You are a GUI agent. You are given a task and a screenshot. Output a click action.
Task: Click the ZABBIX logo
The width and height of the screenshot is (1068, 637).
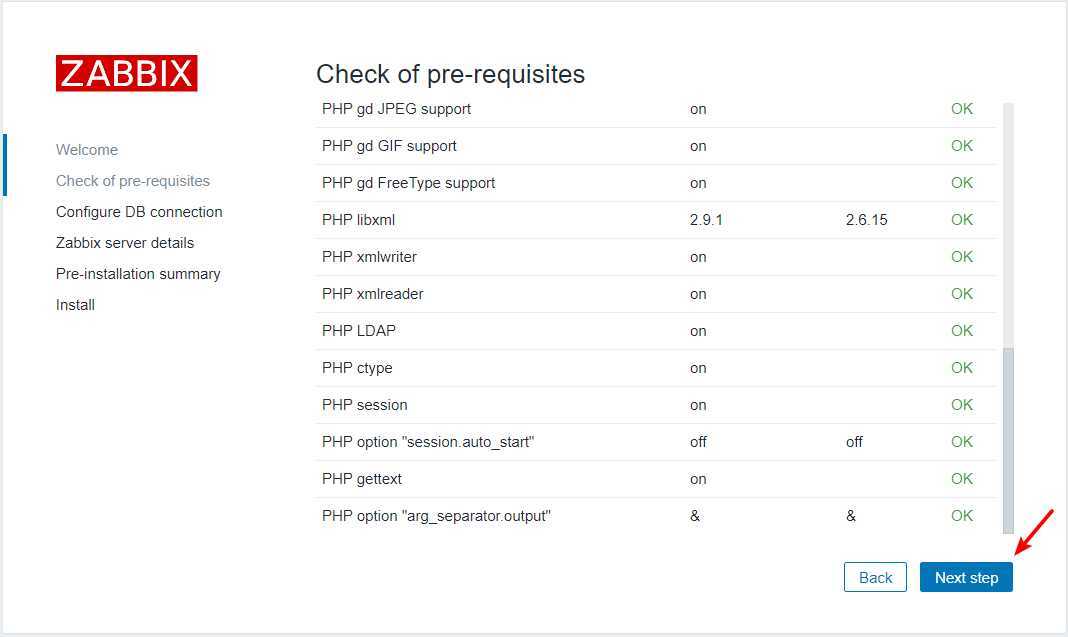pyautogui.click(x=127, y=73)
